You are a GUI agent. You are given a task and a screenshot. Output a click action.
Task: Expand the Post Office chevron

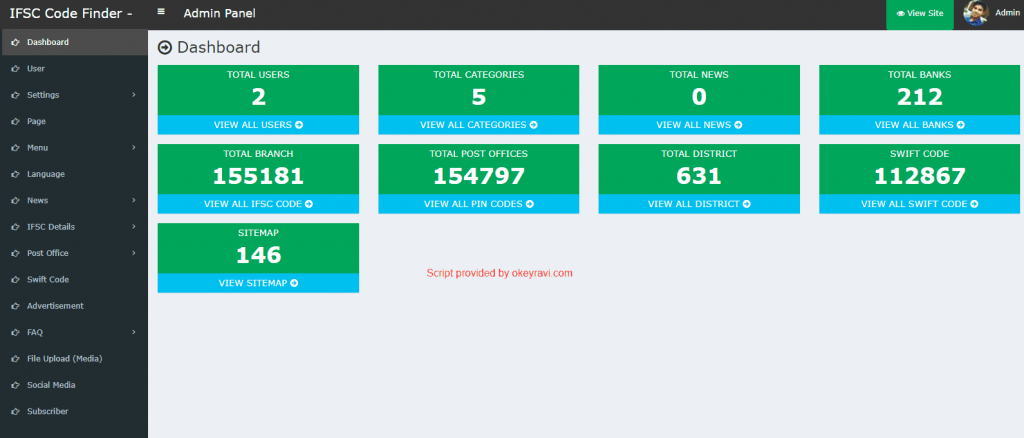click(134, 253)
